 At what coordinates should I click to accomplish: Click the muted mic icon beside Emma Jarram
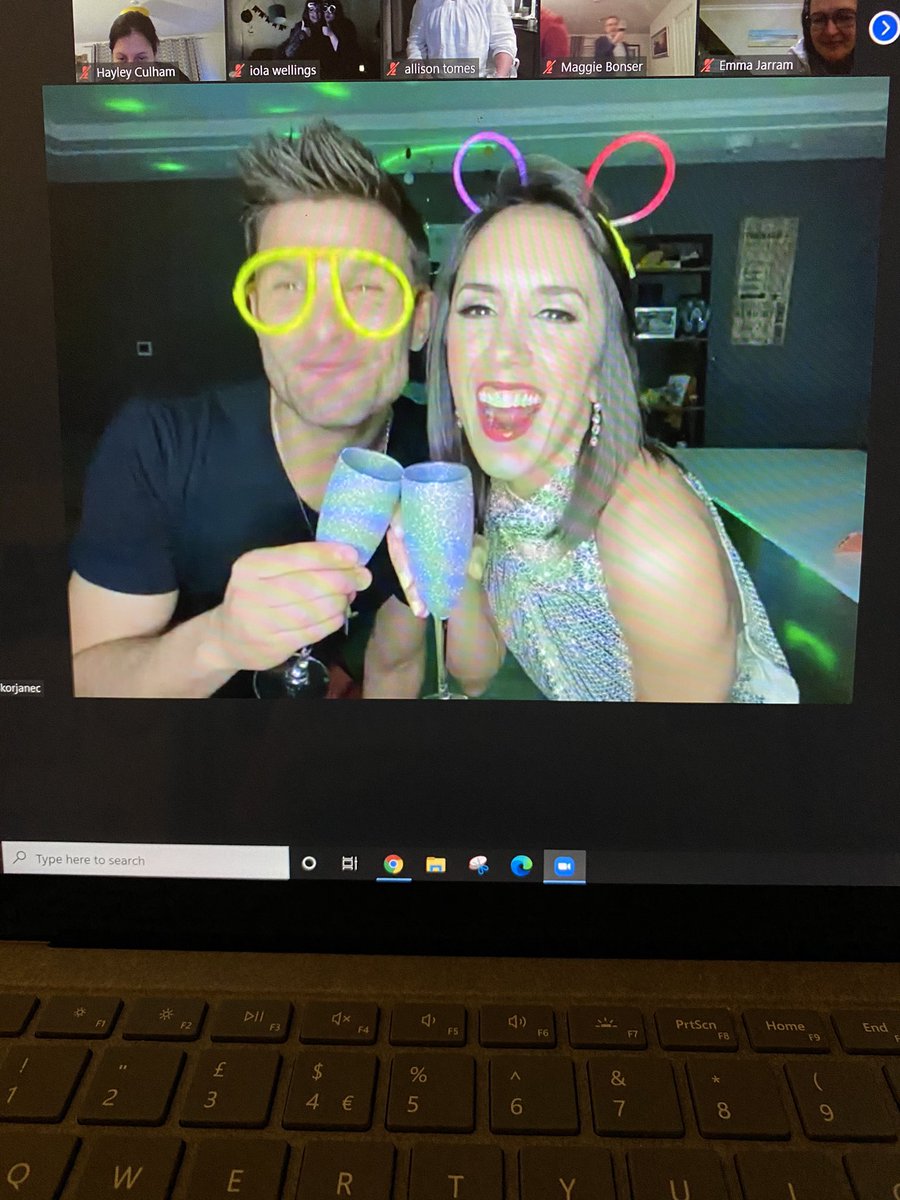(707, 65)
